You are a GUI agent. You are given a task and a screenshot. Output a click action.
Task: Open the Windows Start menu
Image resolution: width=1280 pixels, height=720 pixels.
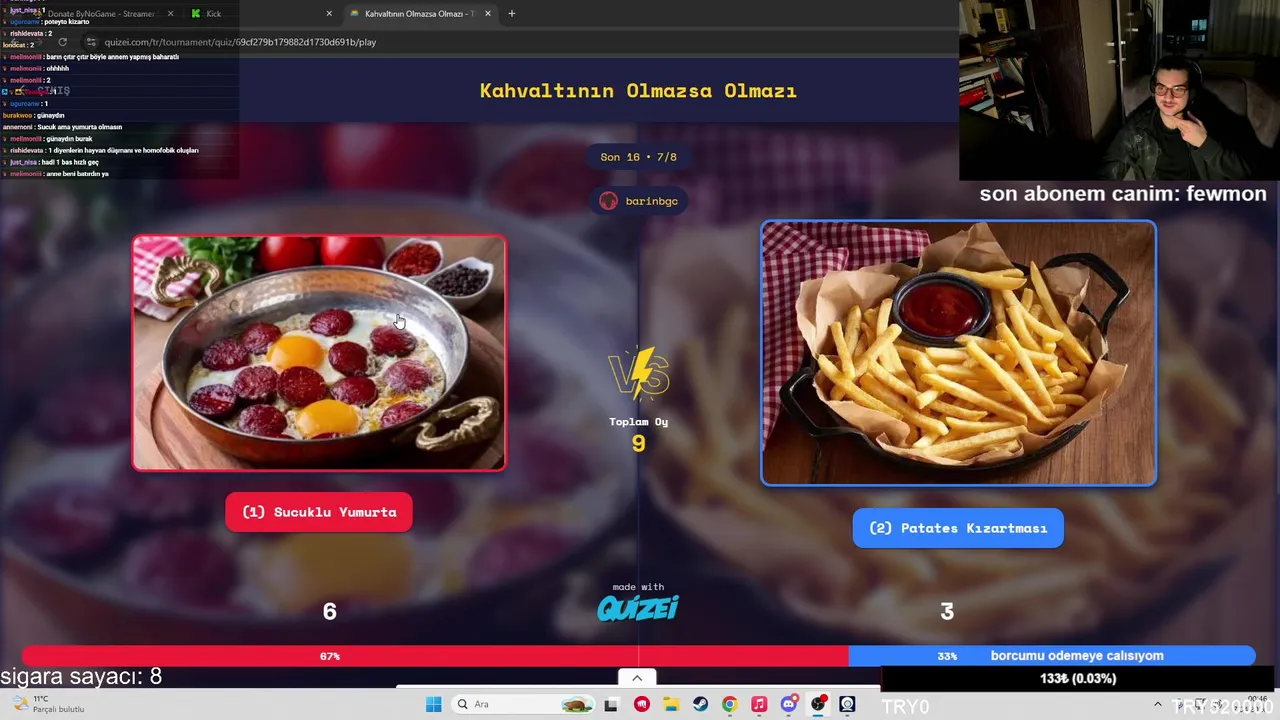click(x=433, y=704)
